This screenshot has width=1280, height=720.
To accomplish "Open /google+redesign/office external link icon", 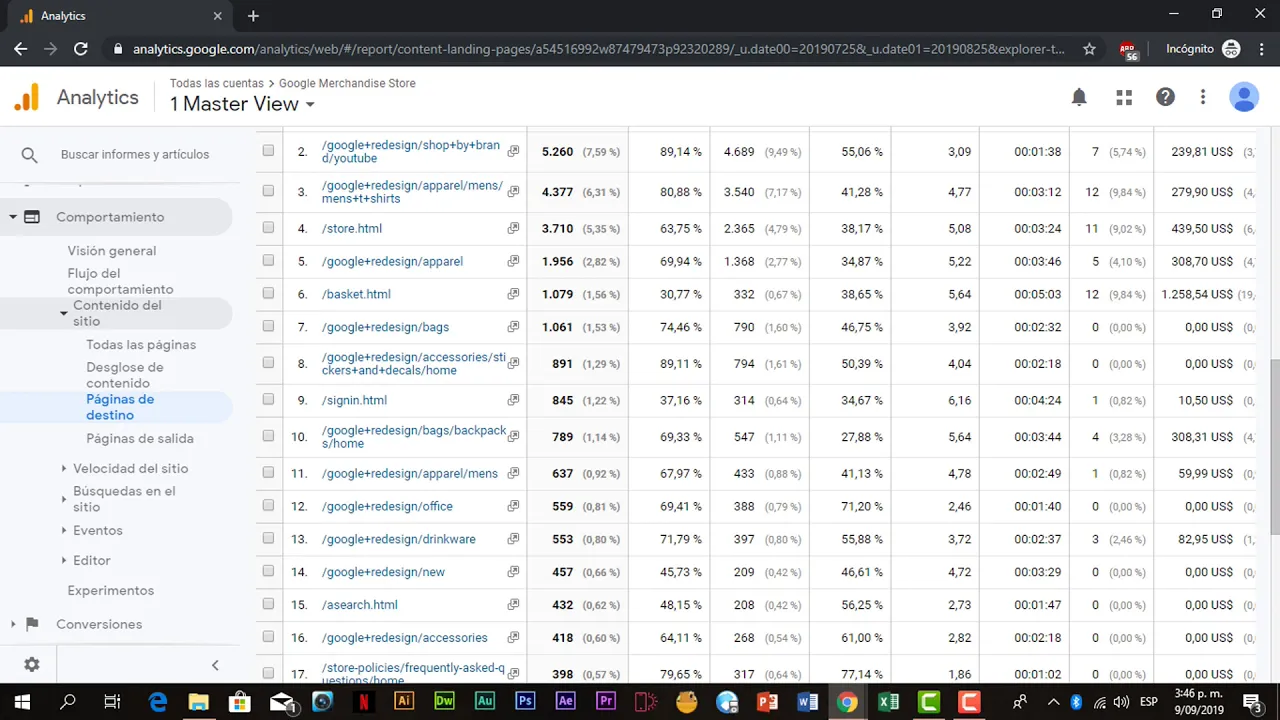I will click(x=513, y=506).
